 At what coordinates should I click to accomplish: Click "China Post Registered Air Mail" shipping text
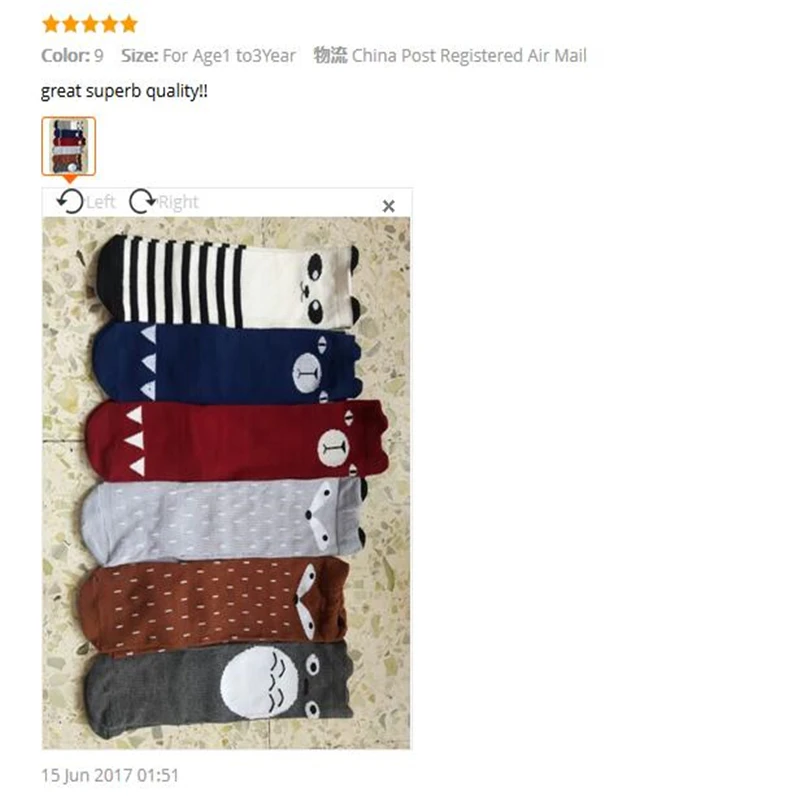469,56
